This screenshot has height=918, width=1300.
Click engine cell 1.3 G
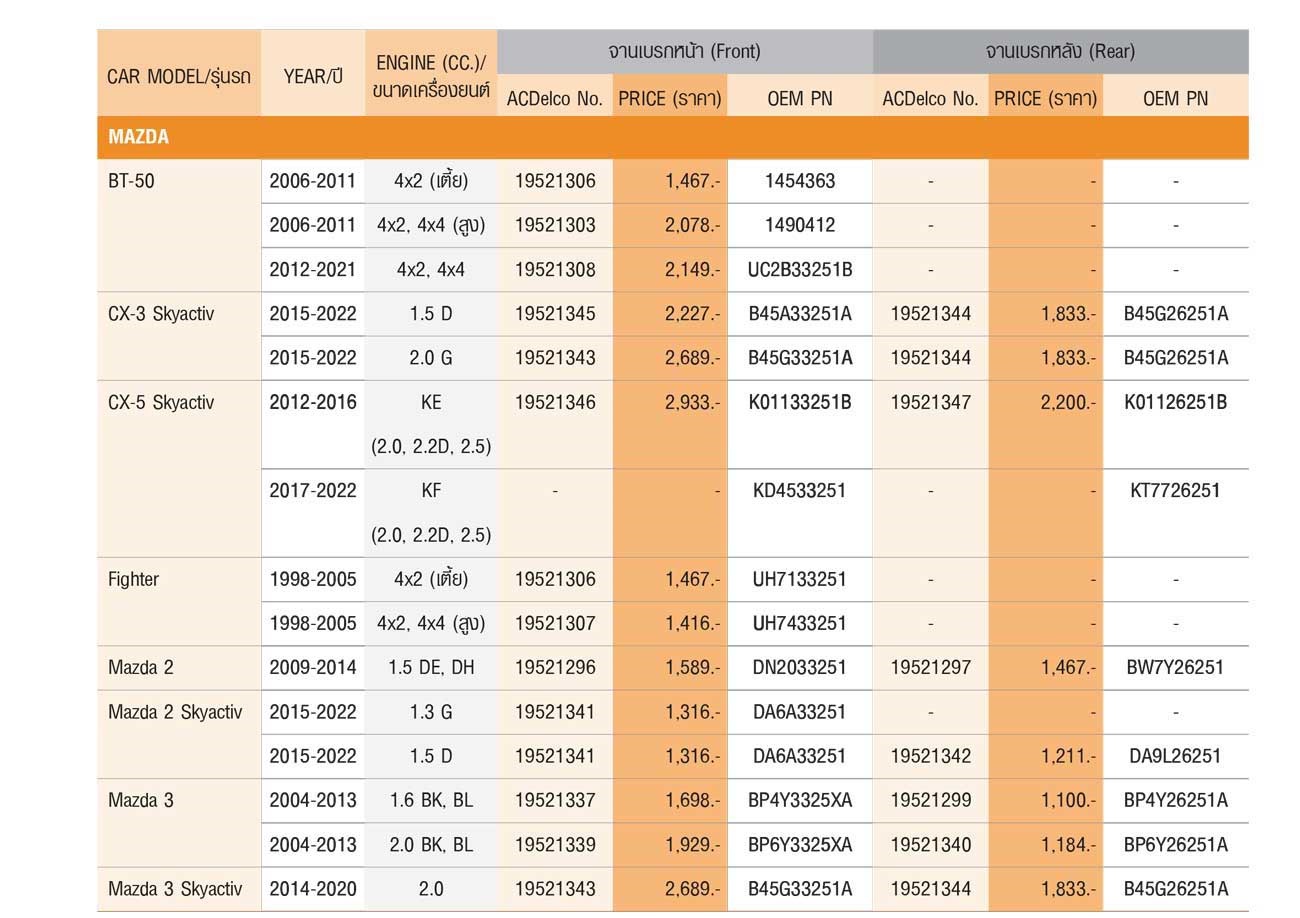pyautogui.click(x=431, y=712)
